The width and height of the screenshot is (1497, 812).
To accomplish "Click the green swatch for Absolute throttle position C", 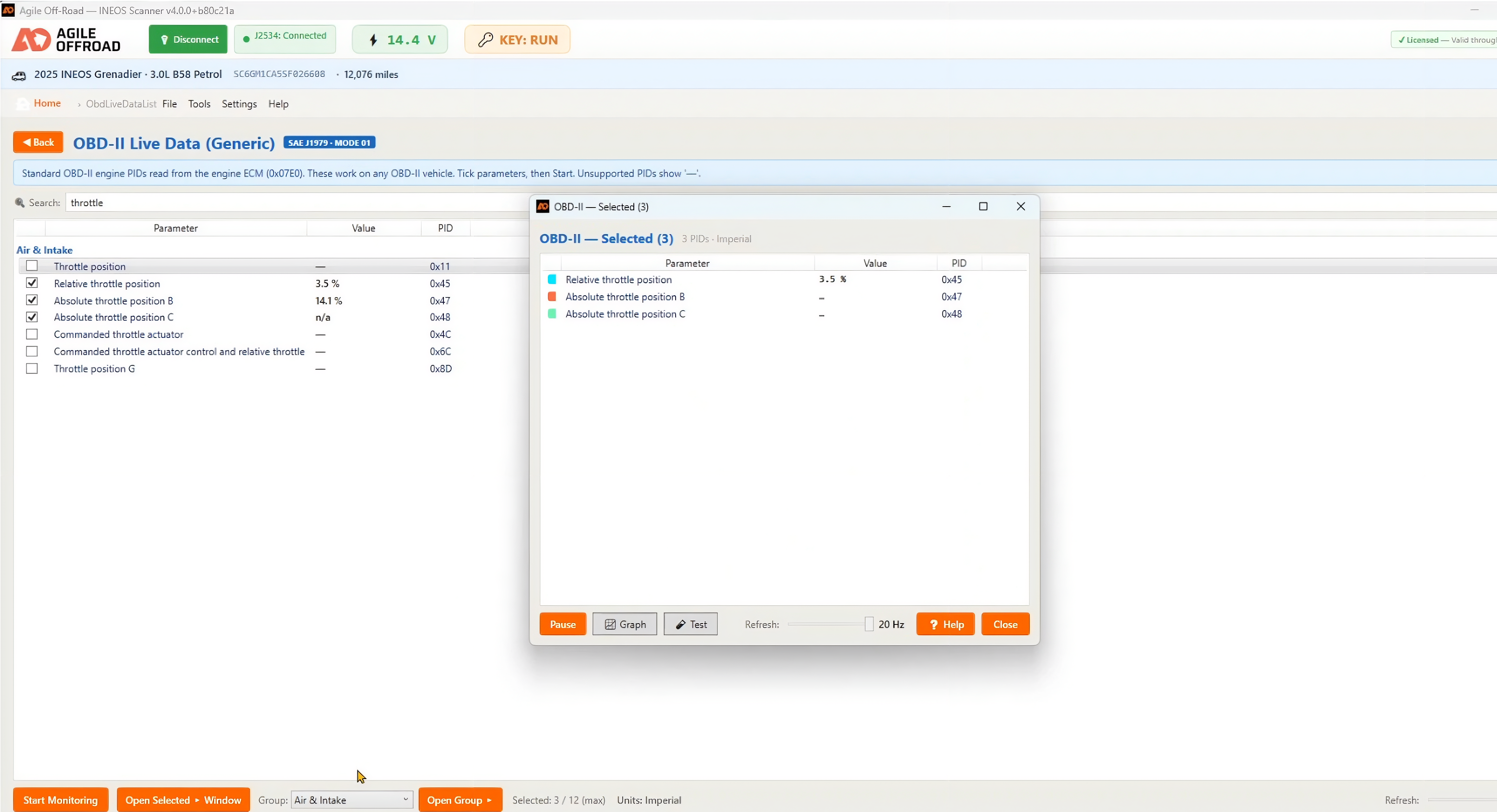I will click(552, 313).
